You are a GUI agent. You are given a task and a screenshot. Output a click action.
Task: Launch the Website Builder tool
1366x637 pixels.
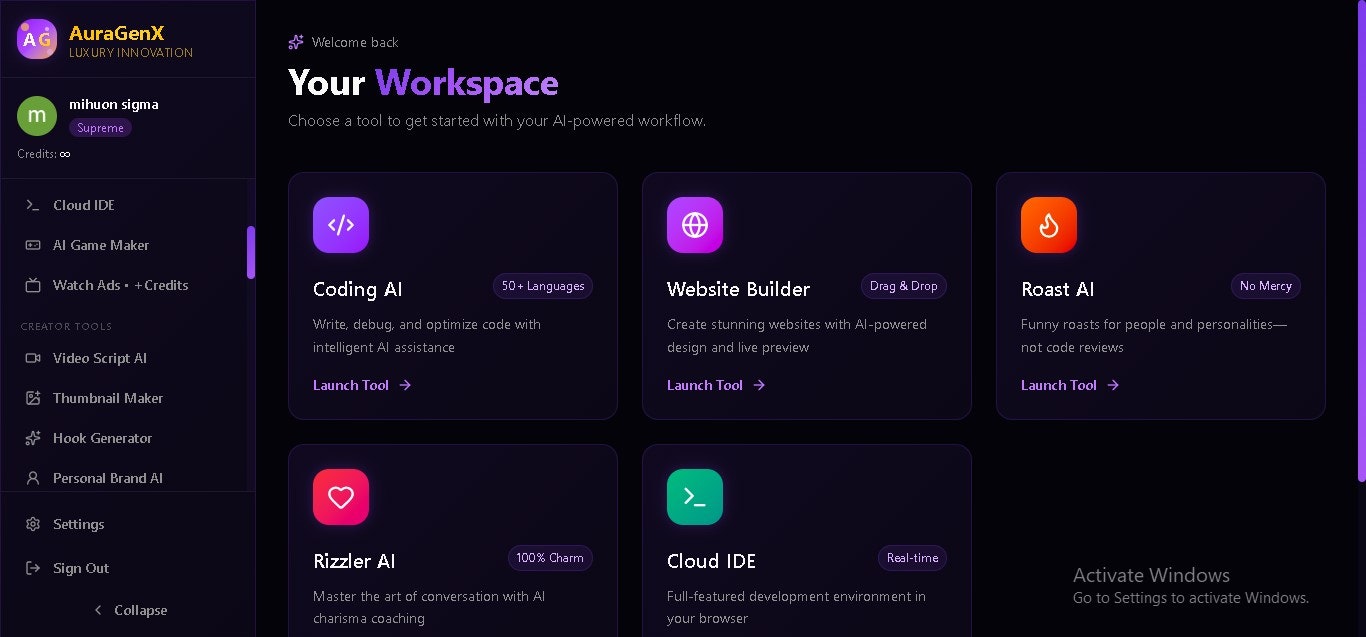pos(716,385)
